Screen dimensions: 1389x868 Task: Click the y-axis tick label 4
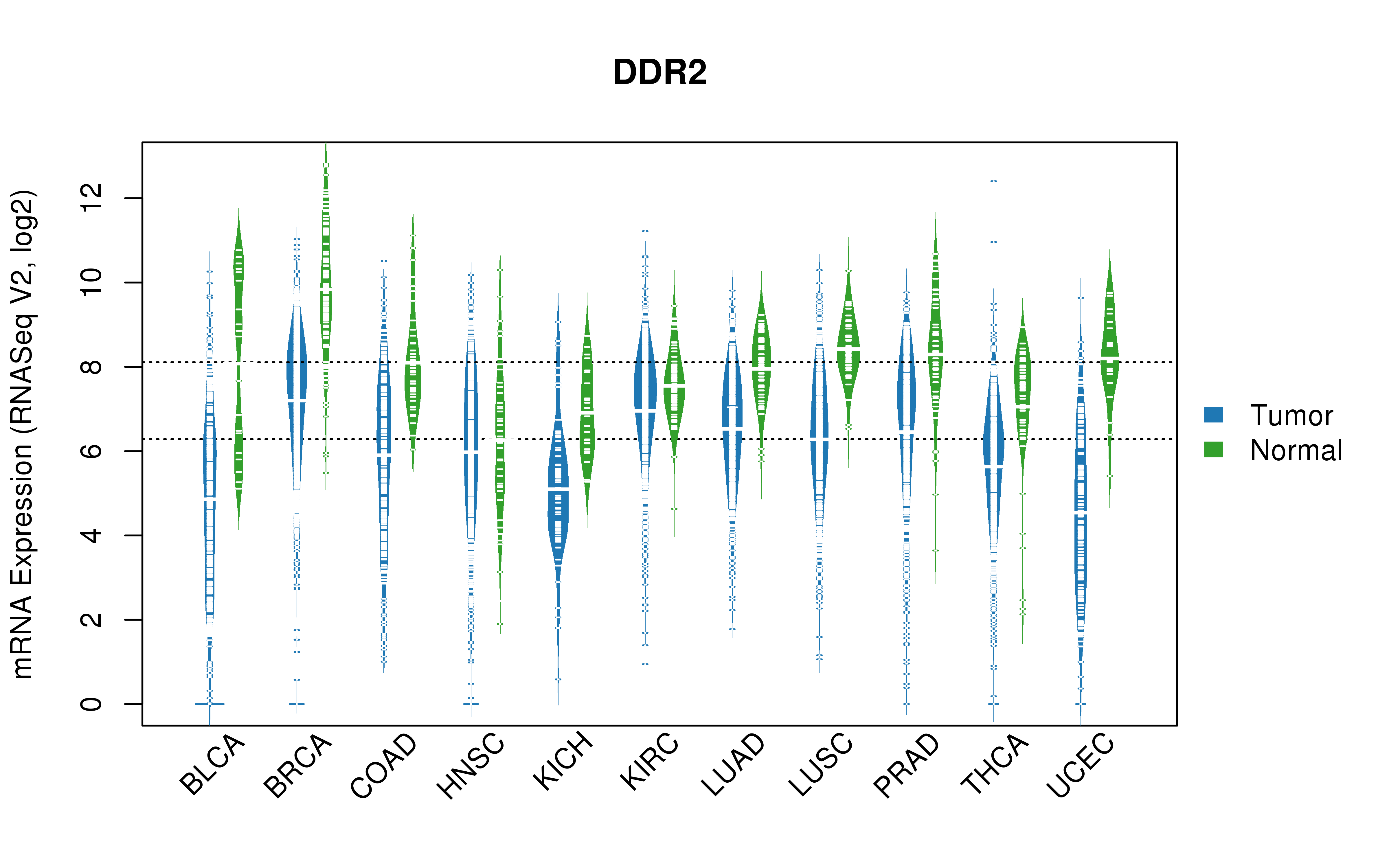(91, 536)
